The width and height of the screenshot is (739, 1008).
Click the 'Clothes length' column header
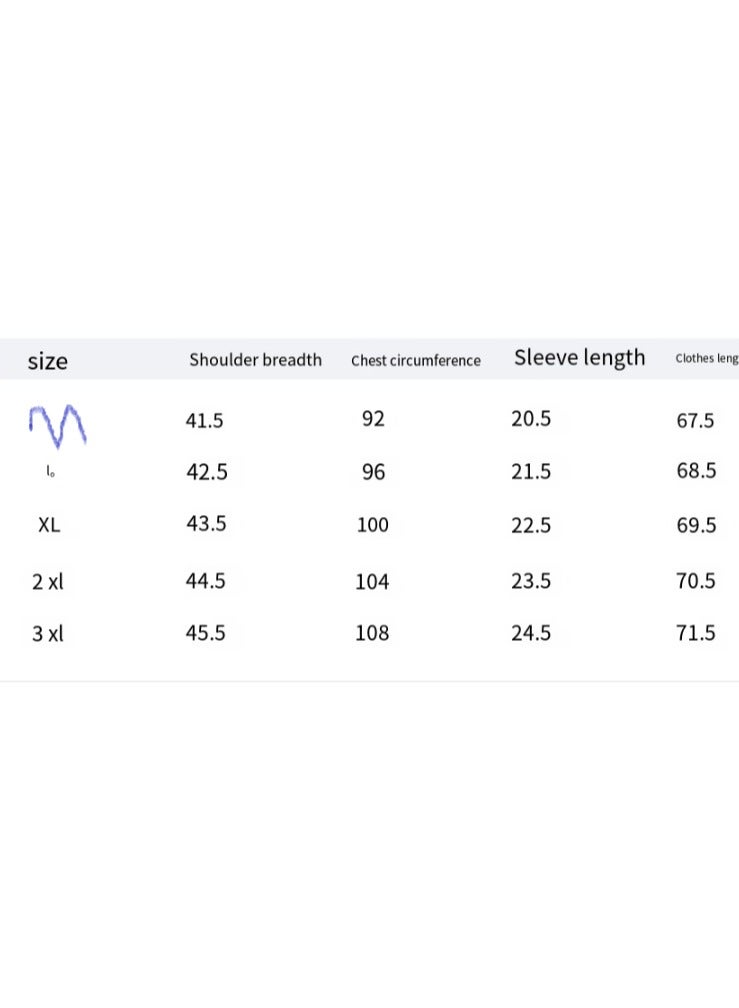click(706, 358)
